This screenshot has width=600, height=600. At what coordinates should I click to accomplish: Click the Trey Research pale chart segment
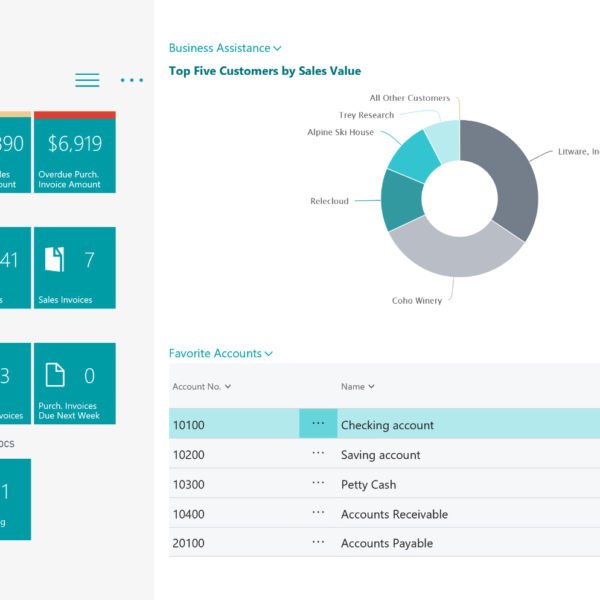click(446, 142)
